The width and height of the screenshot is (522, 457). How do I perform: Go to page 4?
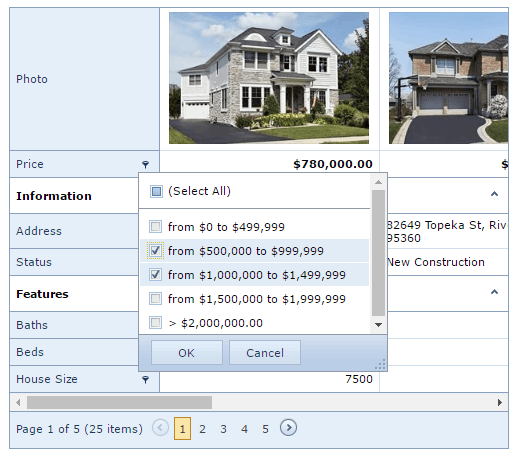point(244,429)
